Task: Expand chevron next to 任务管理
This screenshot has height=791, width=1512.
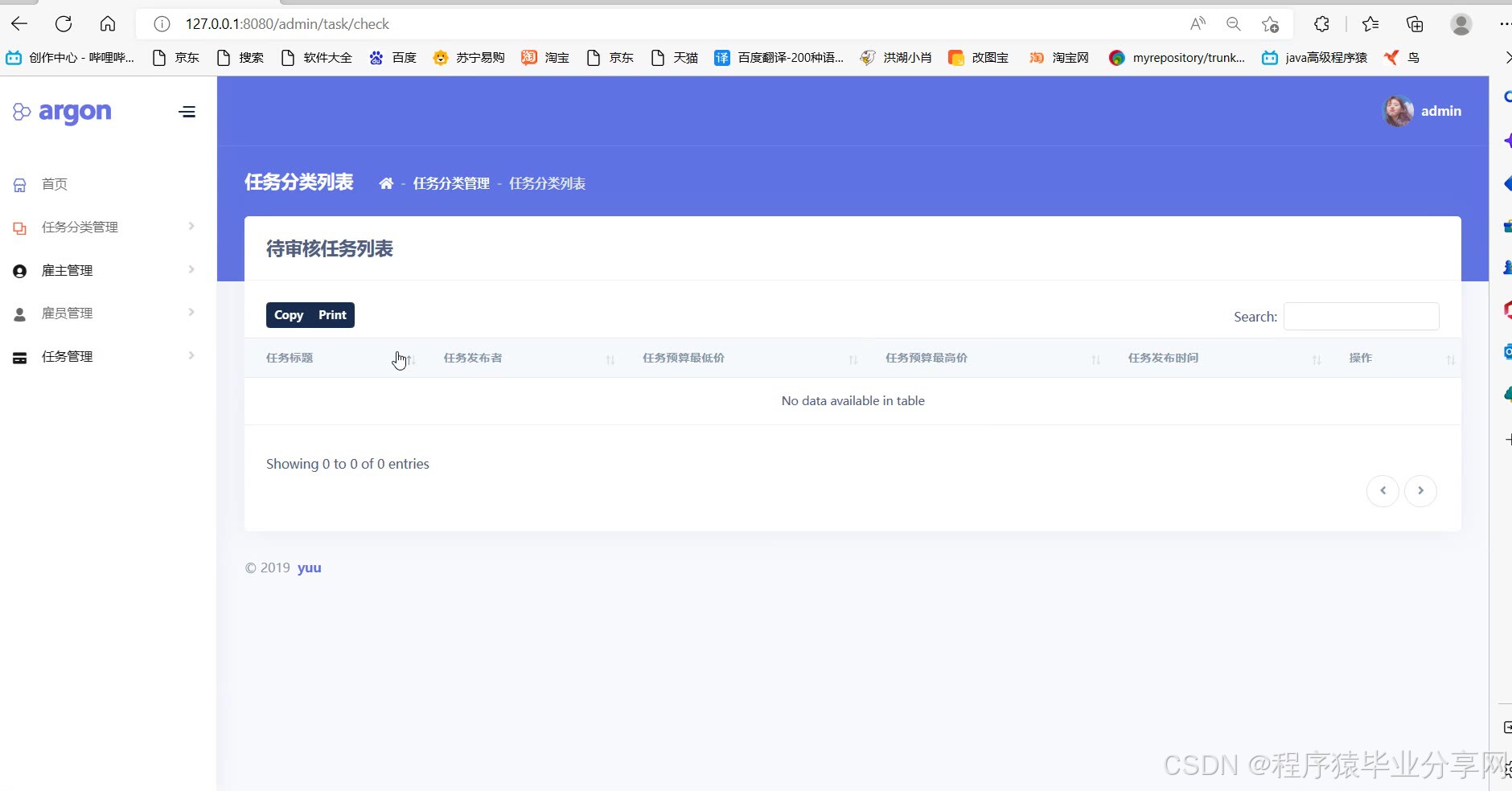Action: (191, 356)
